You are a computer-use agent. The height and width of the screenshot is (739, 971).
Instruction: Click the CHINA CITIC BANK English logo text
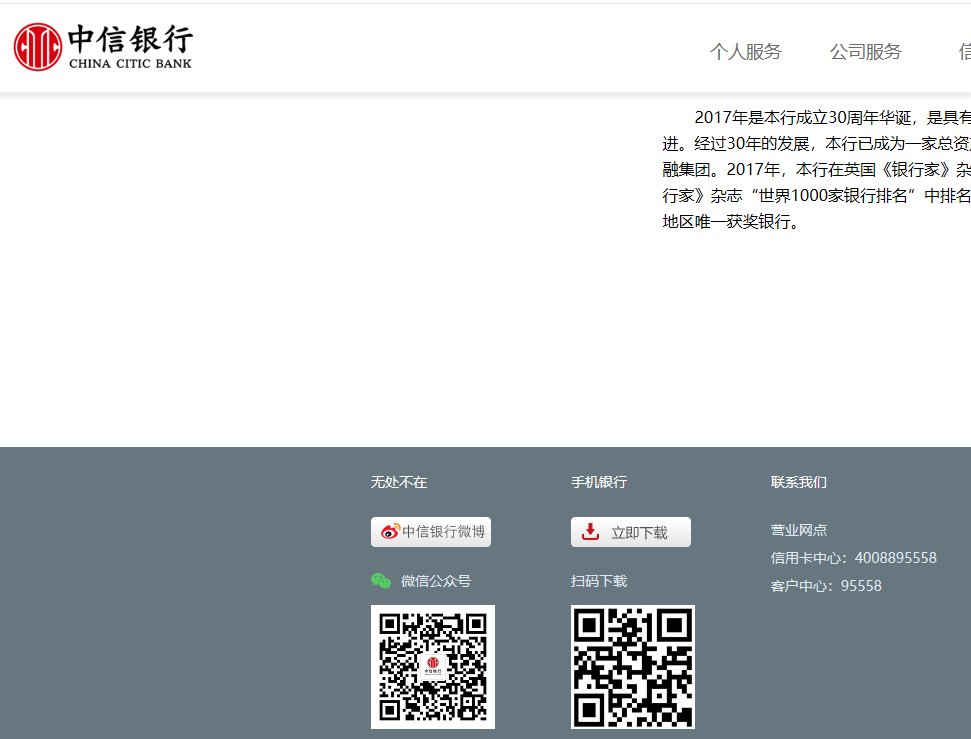(x=131, y=62)
